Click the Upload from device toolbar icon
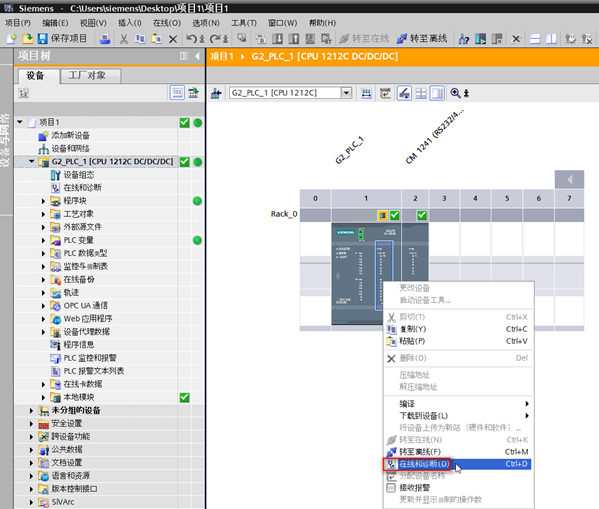599x509 pixels. click(294, 39)
